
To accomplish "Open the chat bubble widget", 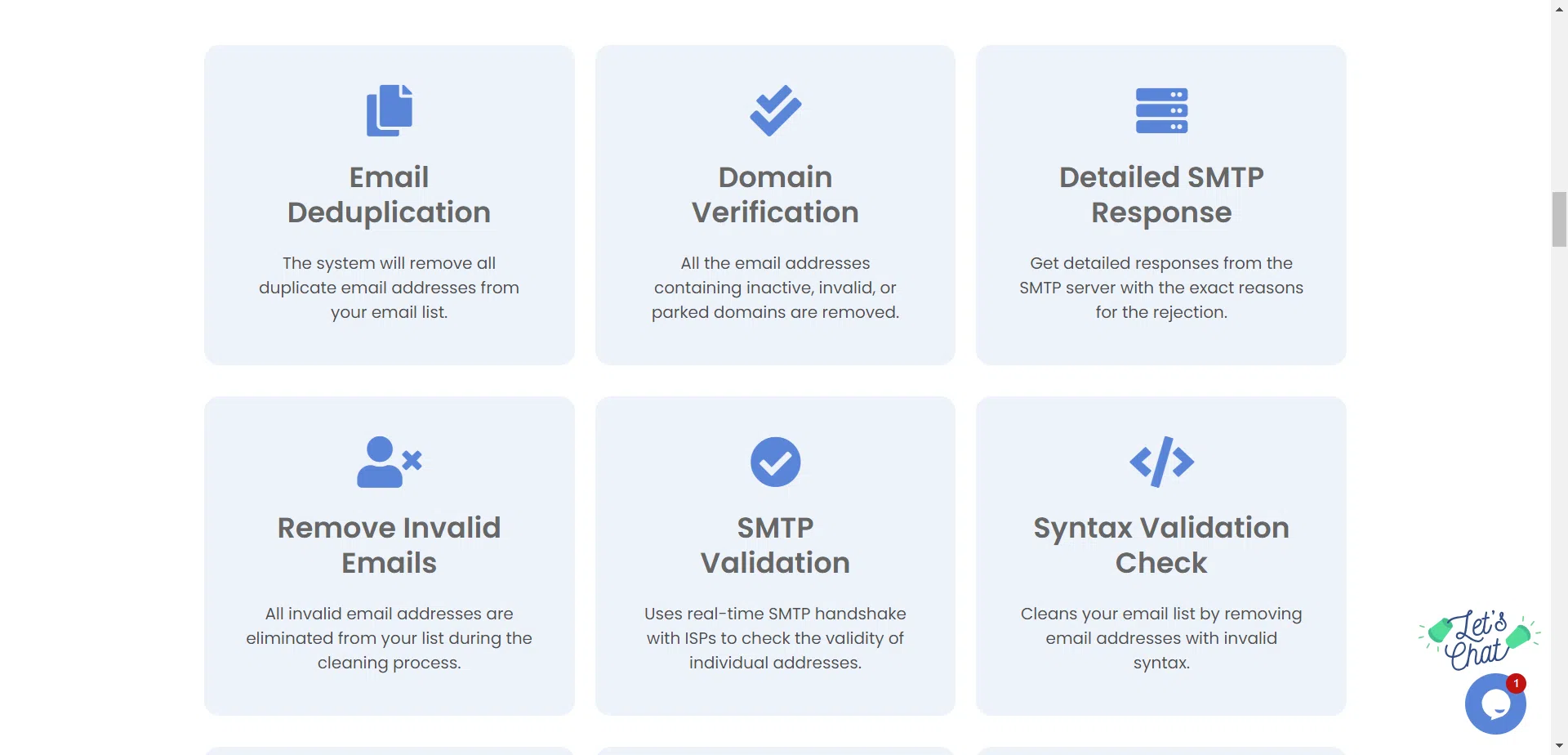I will pos(1494,704).
